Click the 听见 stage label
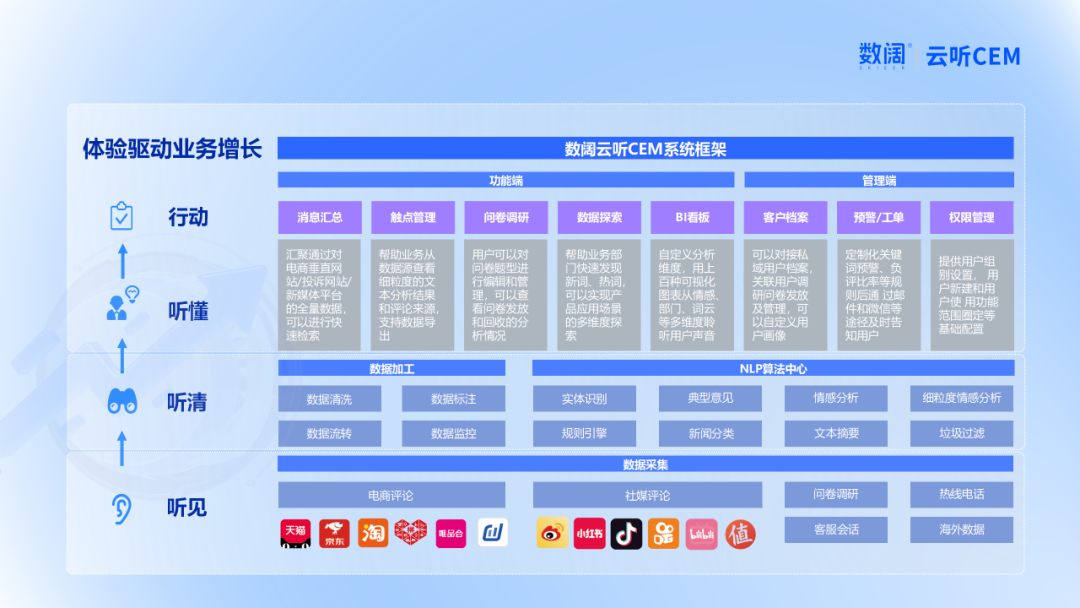 (x=187, y=508)
